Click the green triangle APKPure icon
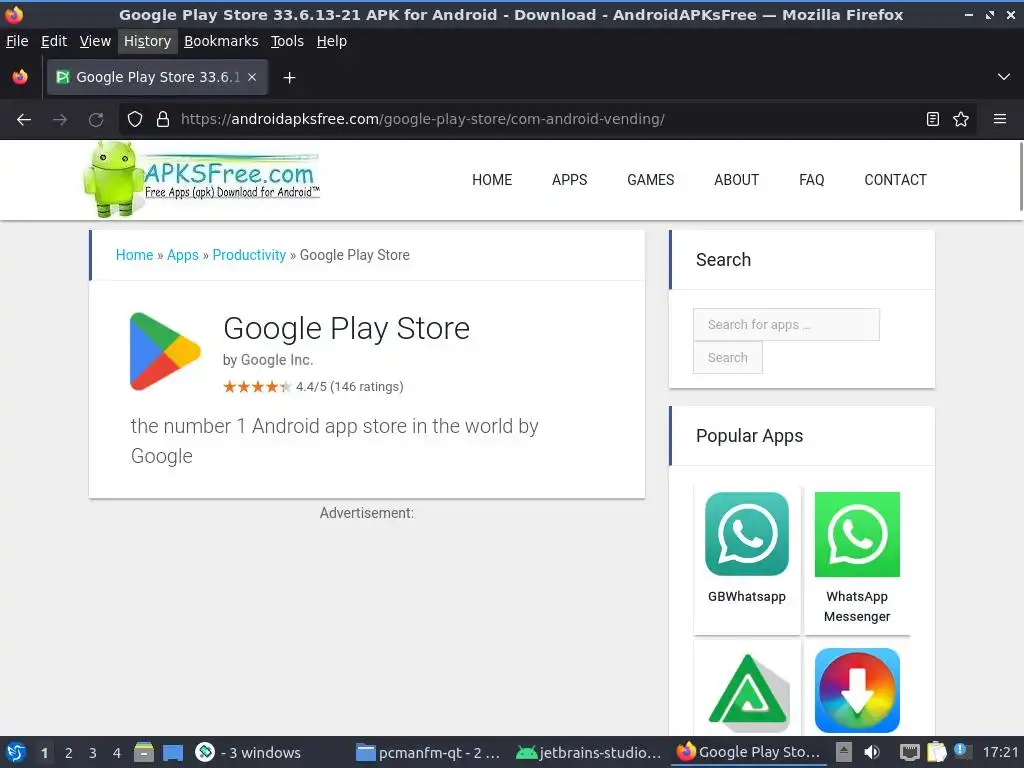 click(748, 692)
